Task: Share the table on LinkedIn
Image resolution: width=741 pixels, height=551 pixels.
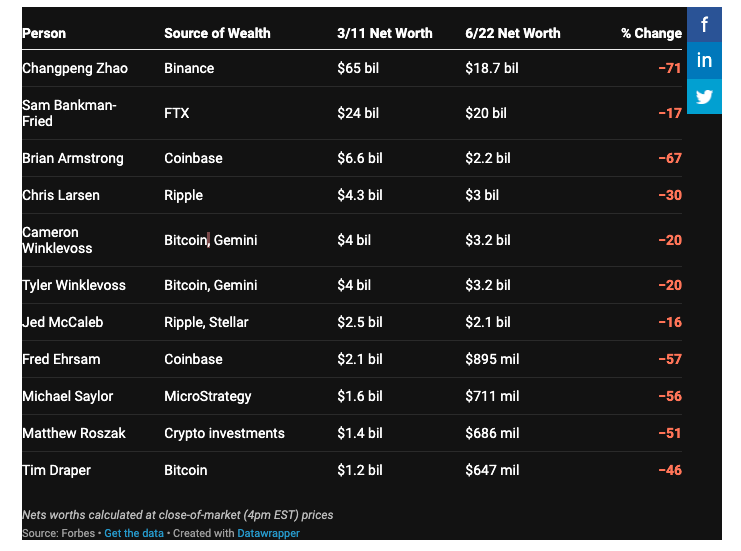Action: coord(704,61)
